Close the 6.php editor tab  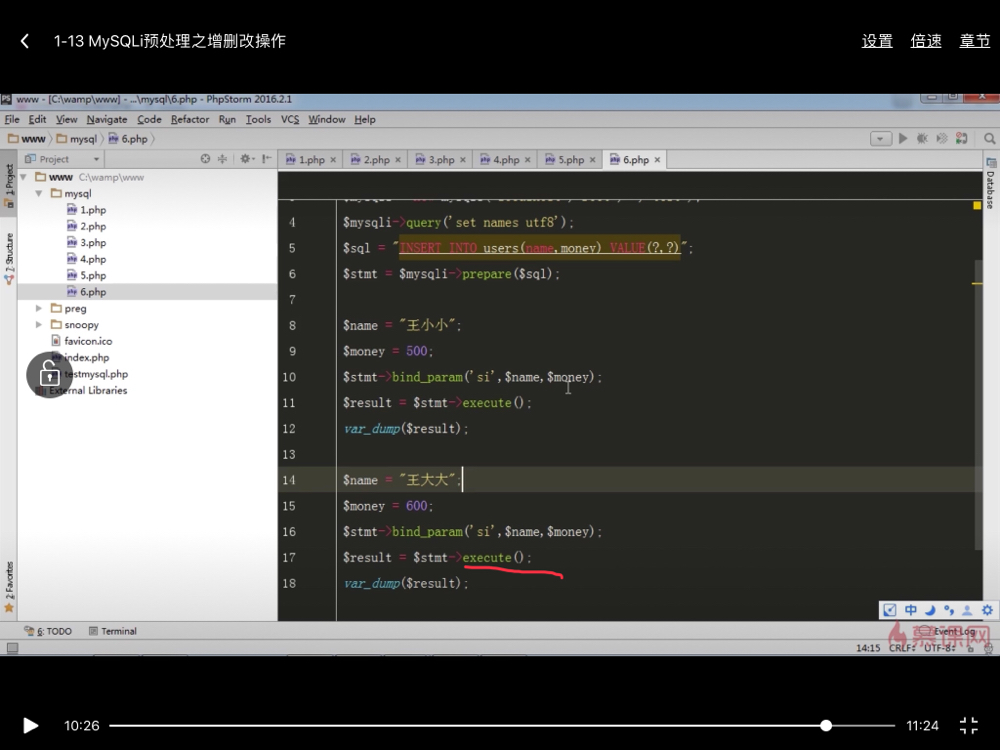(x=657, y=160)
